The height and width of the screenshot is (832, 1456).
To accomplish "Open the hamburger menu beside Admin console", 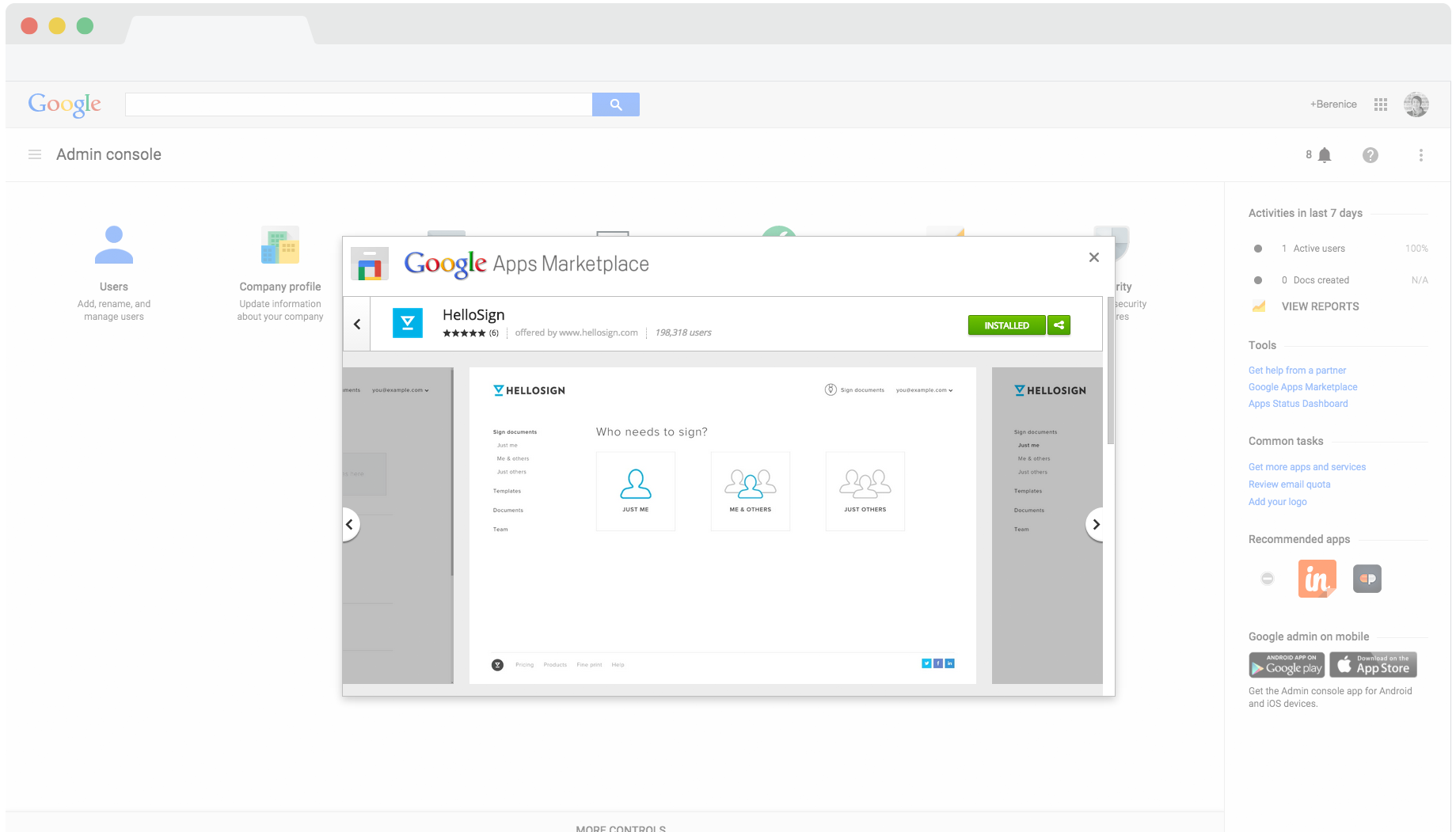I will [35, 154].
